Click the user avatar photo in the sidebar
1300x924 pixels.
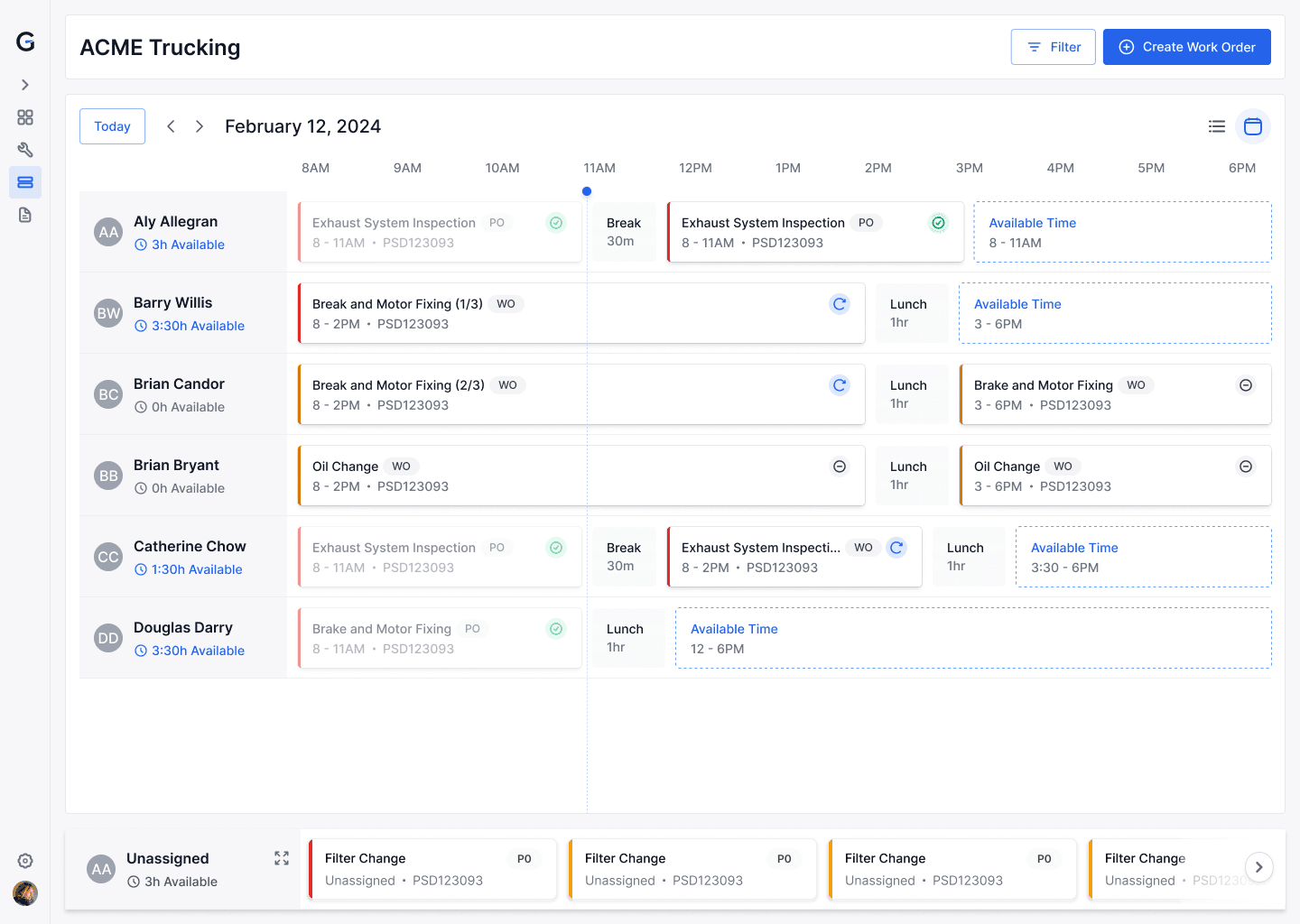[25, 893]
